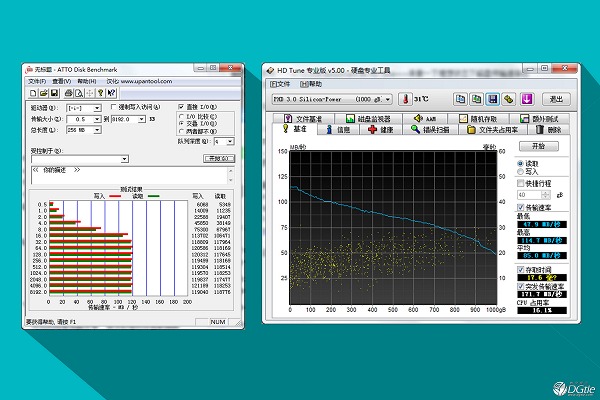Click the 114.7 MB/秒 maximum value

coord(542,240)
